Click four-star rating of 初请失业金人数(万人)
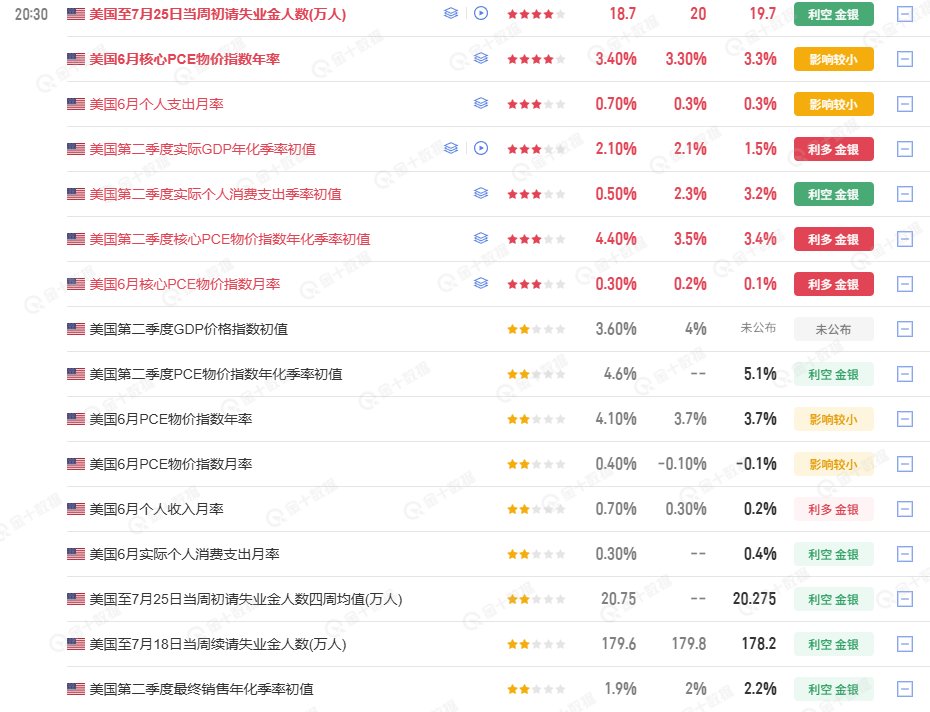Image resolution: width=930 pixels, height=712 pixels. [x=536, y=14]
